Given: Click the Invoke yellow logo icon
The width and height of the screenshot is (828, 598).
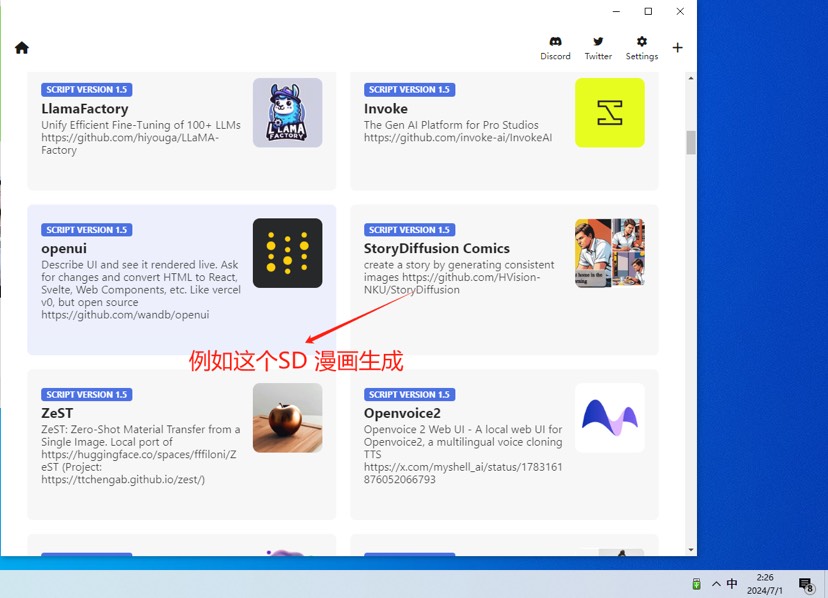Looking at the screenshot, I should tap(609, 113).
